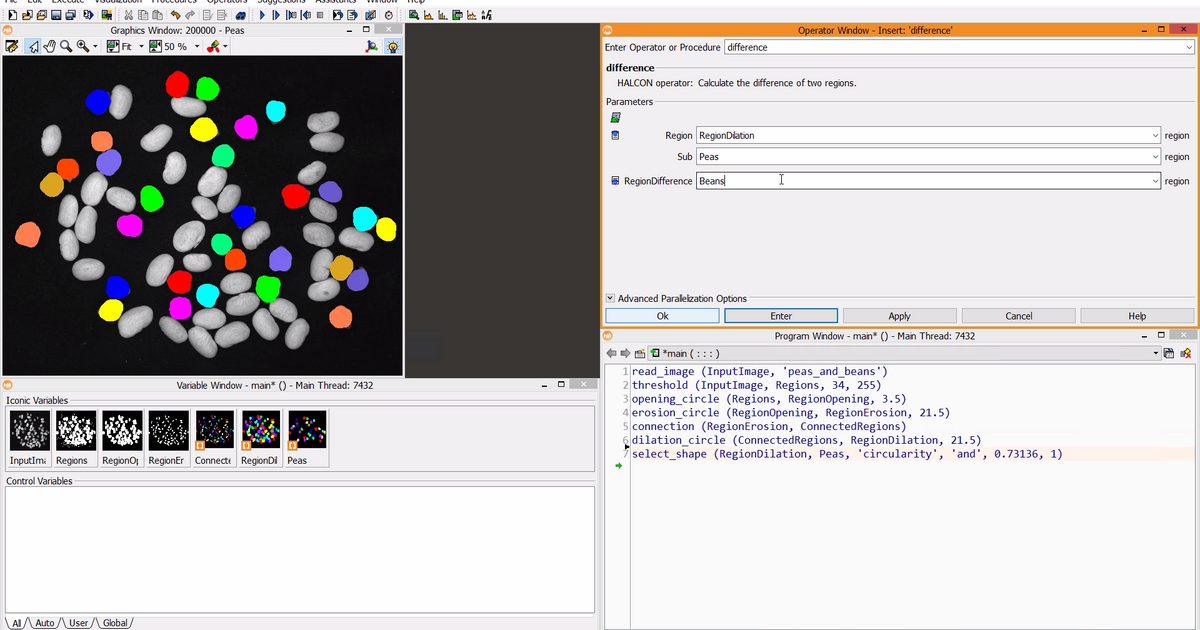
Task: Click the Cancel button in Operator Window
Action: coord(1018,316)
